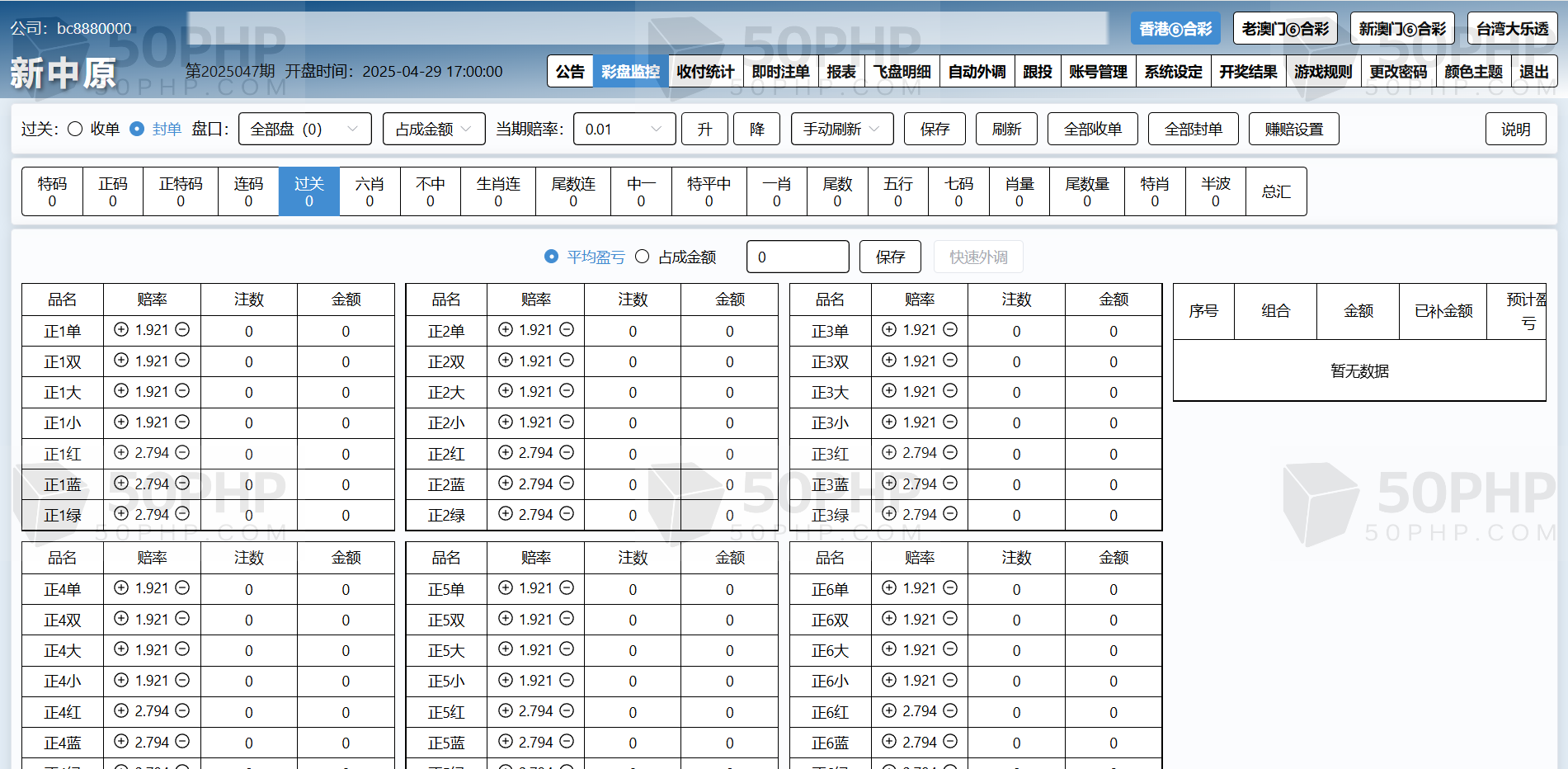Open 即时注单 in the top menu
Screen dimensions: 1568x769
pyautogui.click(x=780, y=72)
